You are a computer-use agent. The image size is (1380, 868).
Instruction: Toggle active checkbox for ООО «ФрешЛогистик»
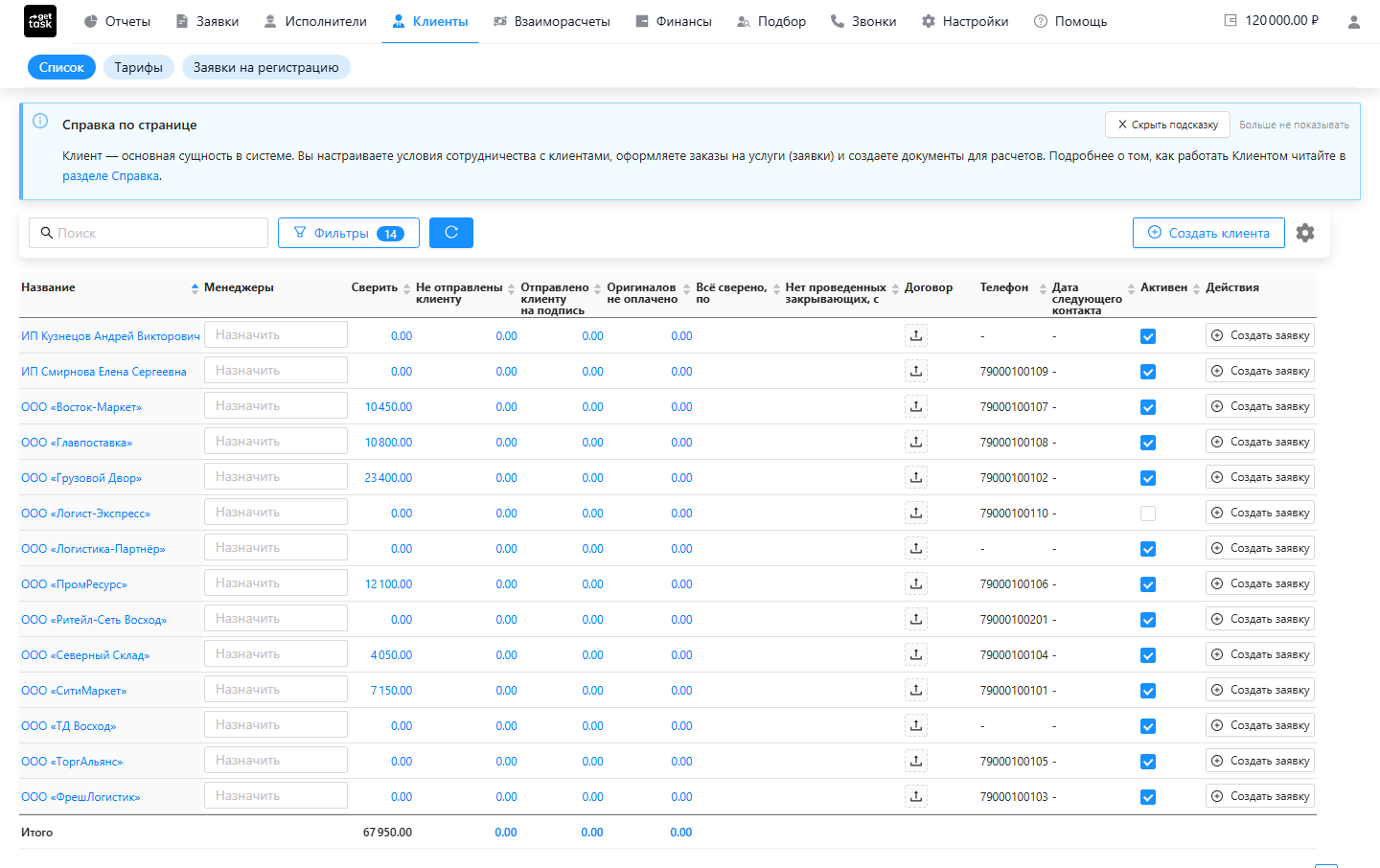click(x=1148, y=797)
